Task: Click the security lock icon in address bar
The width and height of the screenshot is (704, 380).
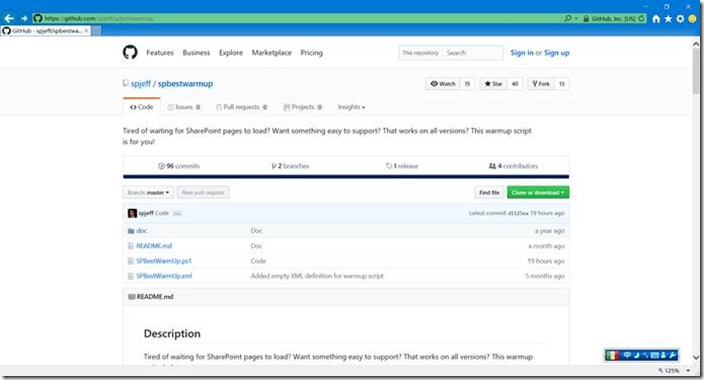Action: coord(586,18)
